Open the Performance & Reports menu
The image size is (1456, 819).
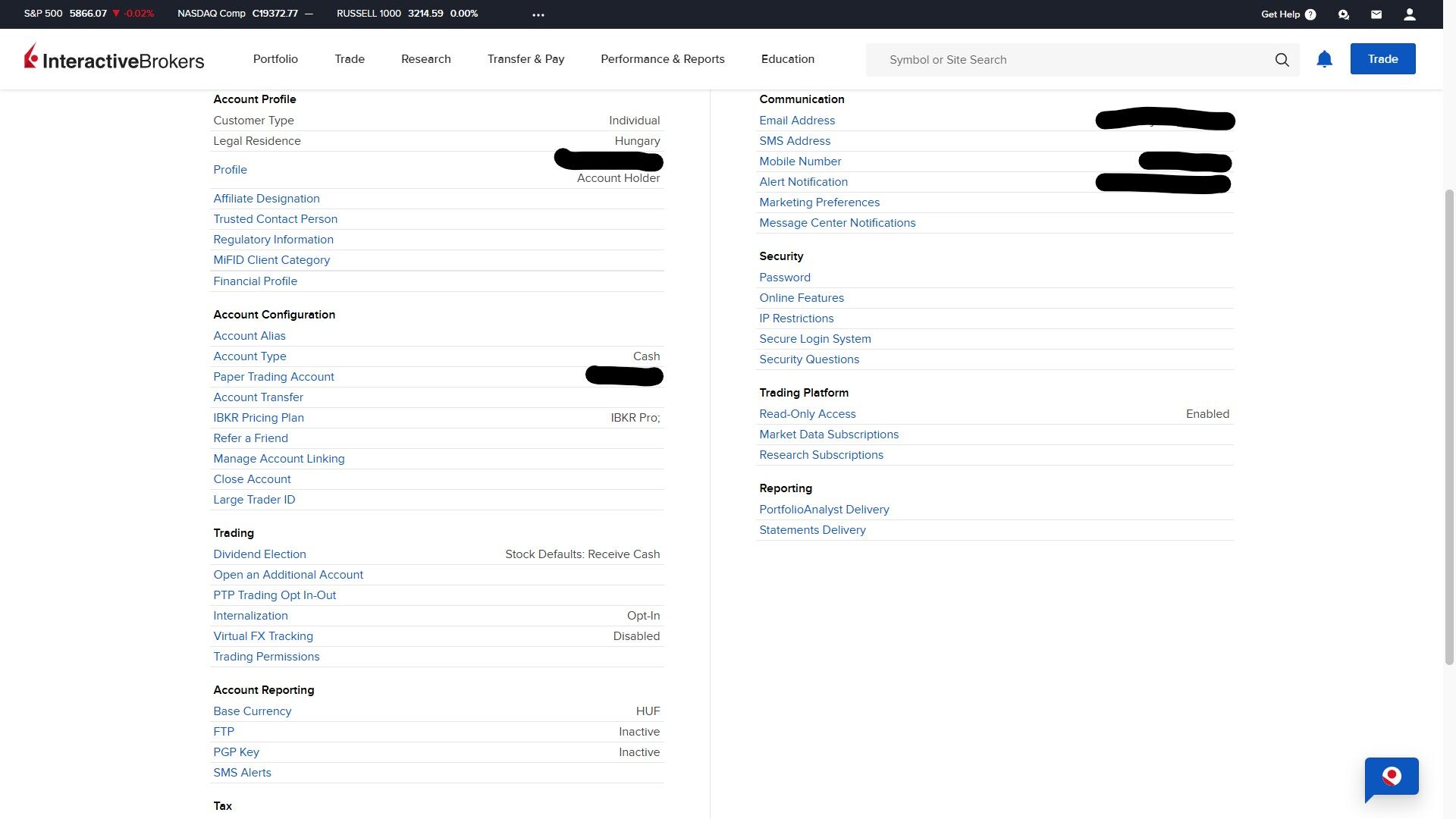click(662, 59)
